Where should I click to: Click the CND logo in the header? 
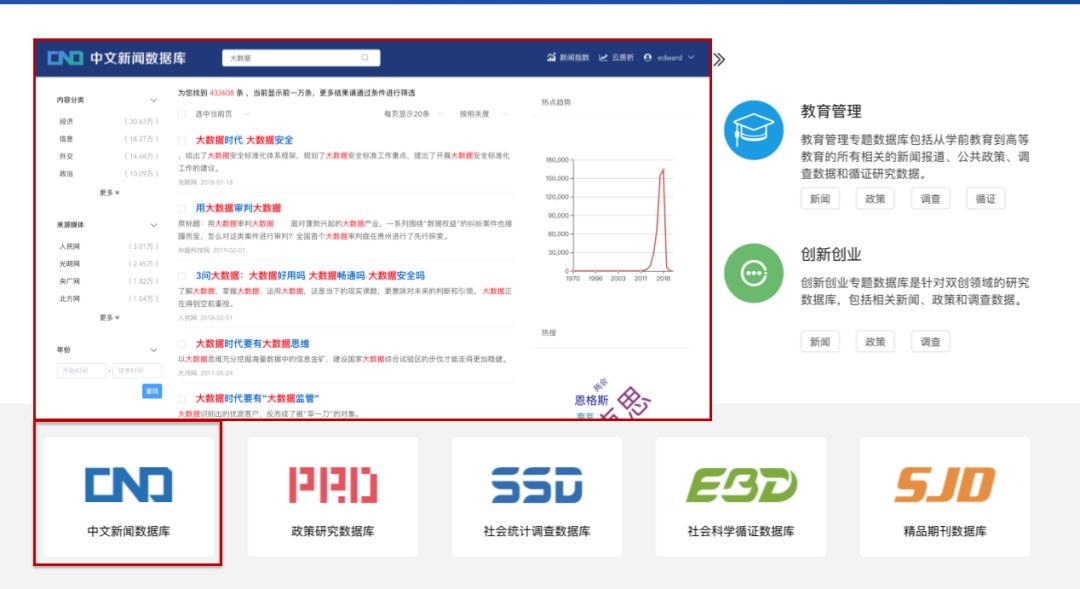point(65,58)
